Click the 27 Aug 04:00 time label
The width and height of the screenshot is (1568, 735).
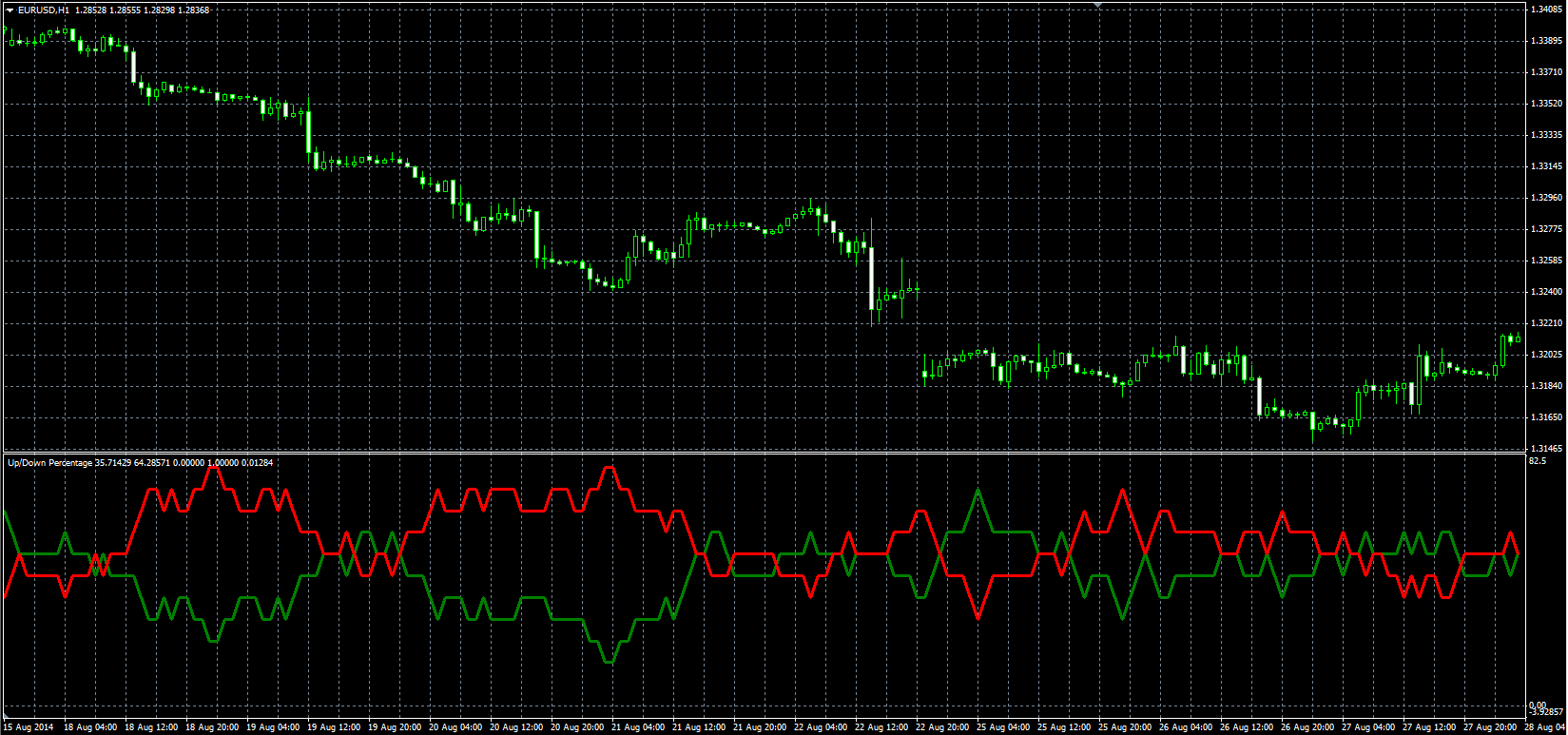click(1368, 727)
